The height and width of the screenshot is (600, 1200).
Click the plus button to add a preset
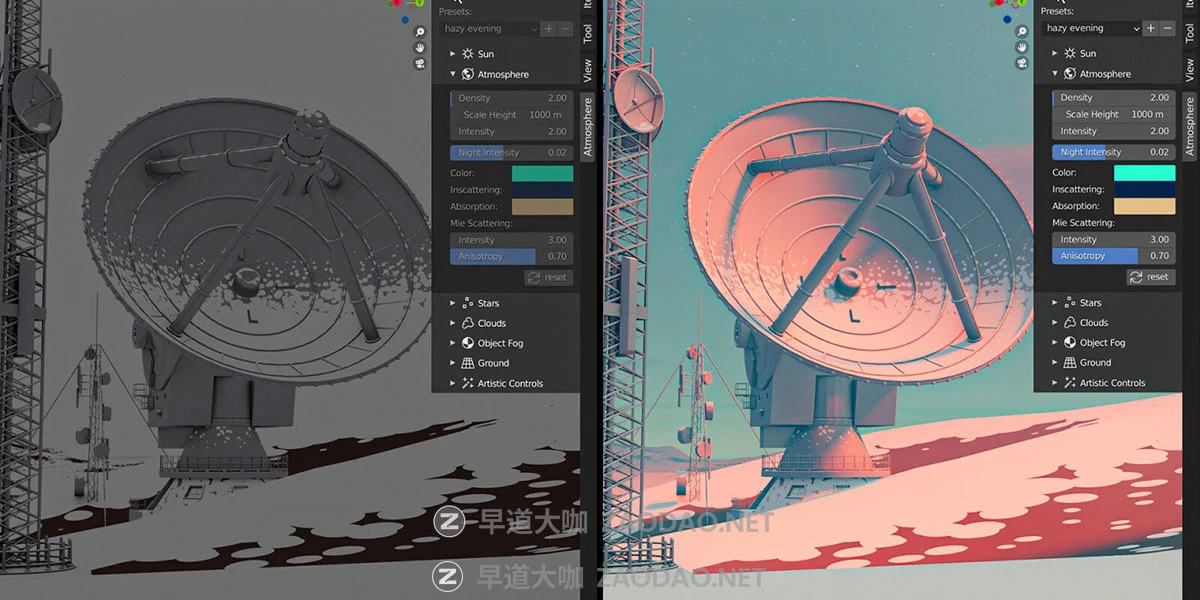(547, 28)
